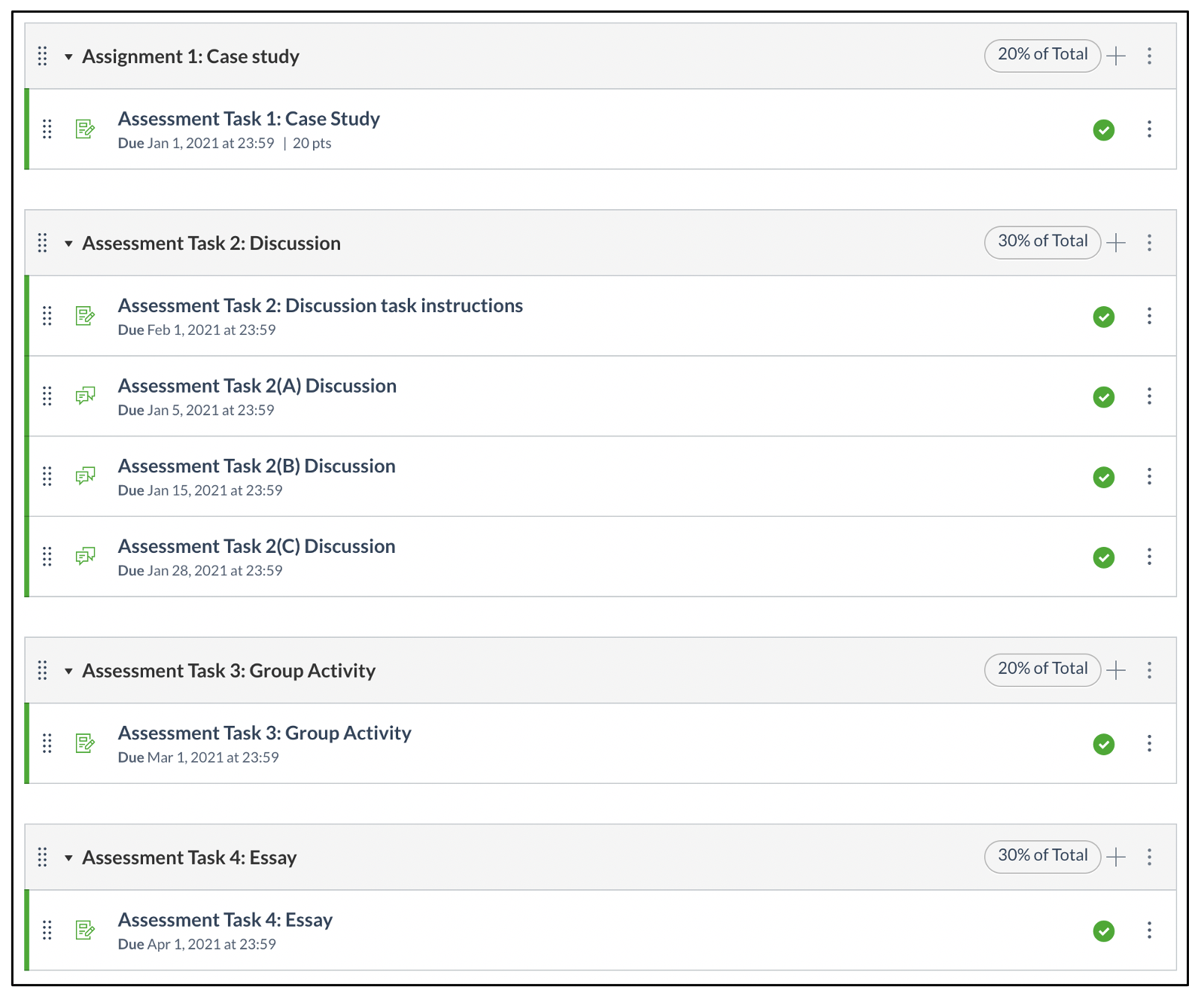Grab drag handle of Assessment Task 4: Essay group

(x=43, y=857)
